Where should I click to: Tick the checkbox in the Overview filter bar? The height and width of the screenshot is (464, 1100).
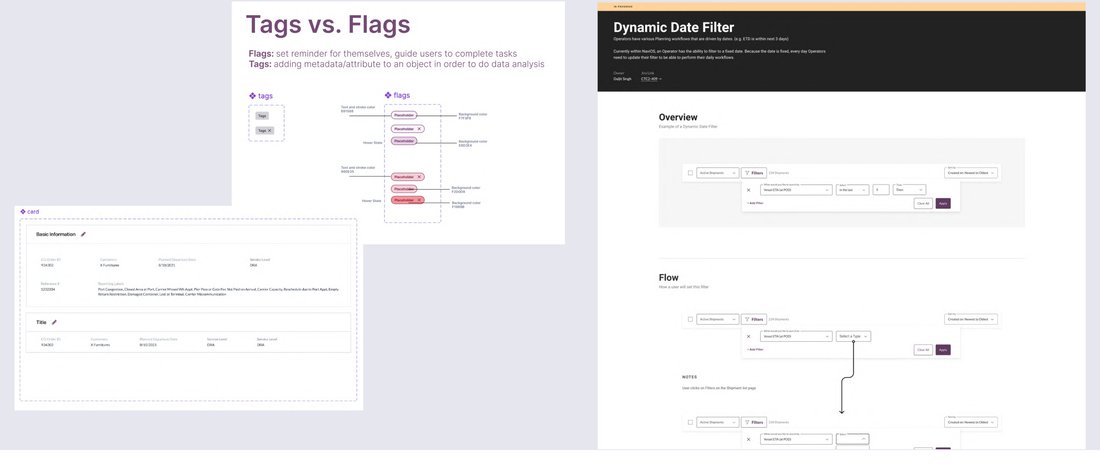690,173
